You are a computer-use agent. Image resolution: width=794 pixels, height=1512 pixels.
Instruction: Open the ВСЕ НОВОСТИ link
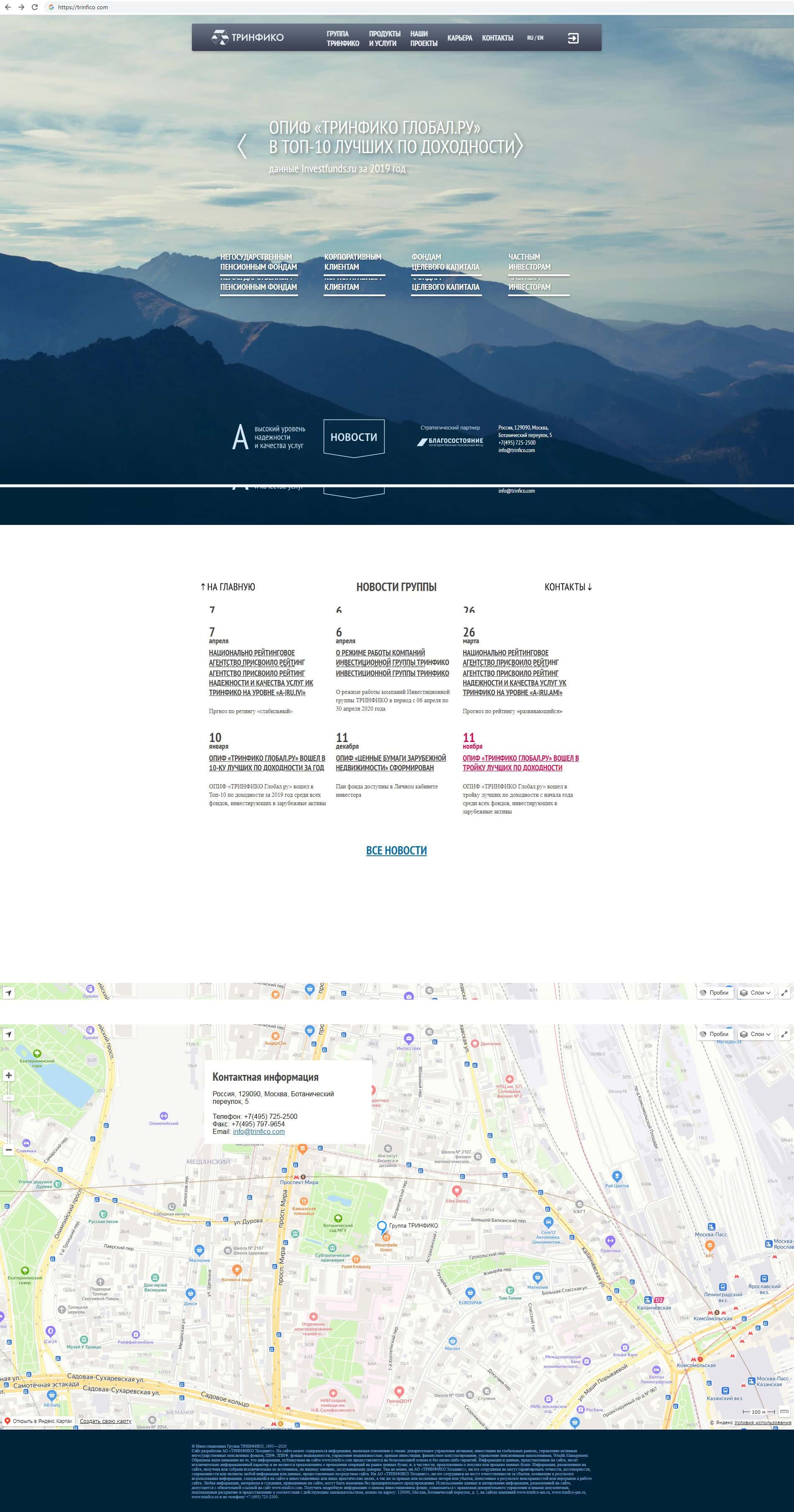point(397,850)
